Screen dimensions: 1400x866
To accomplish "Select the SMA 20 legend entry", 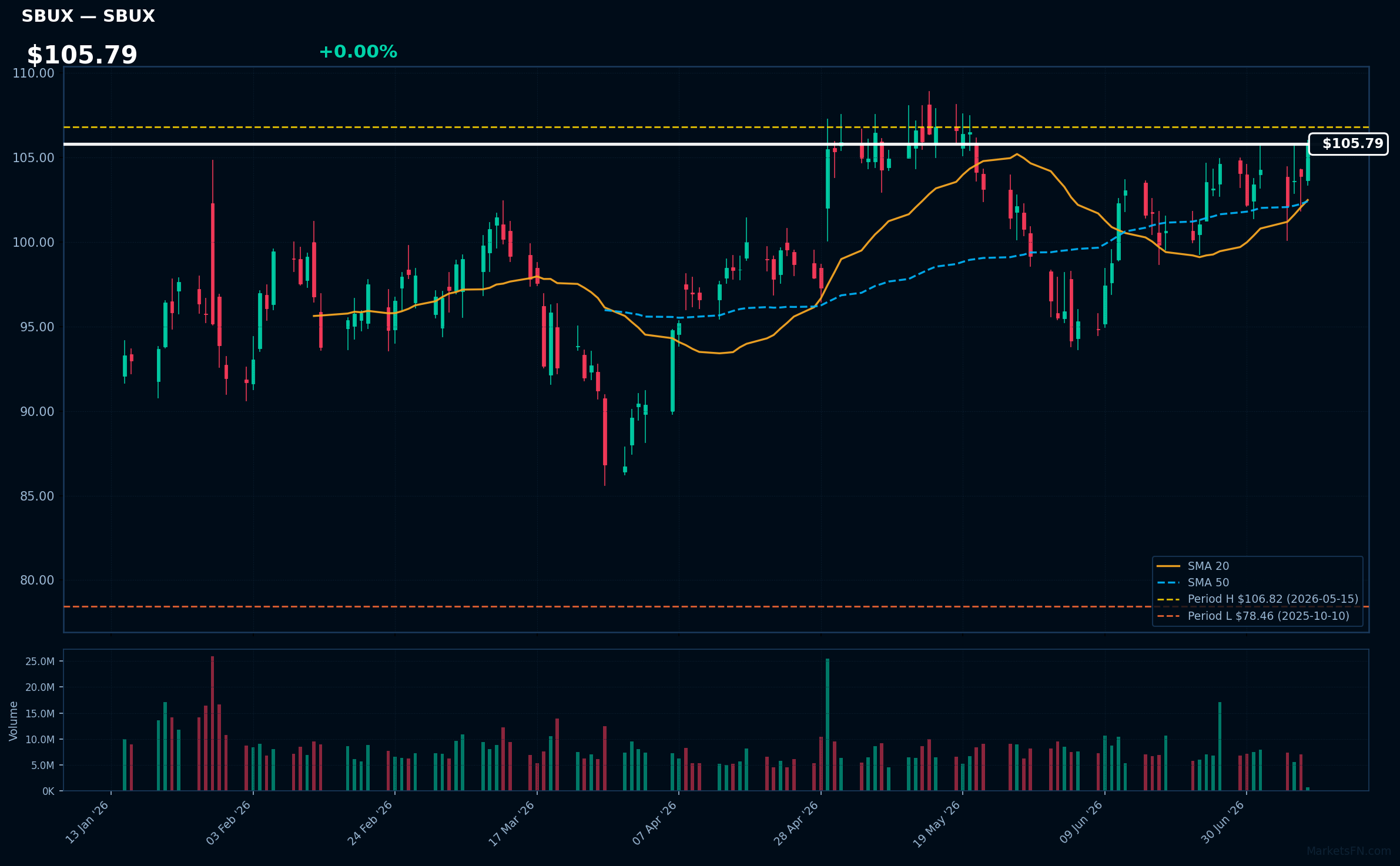I will tap(1193, 566).
